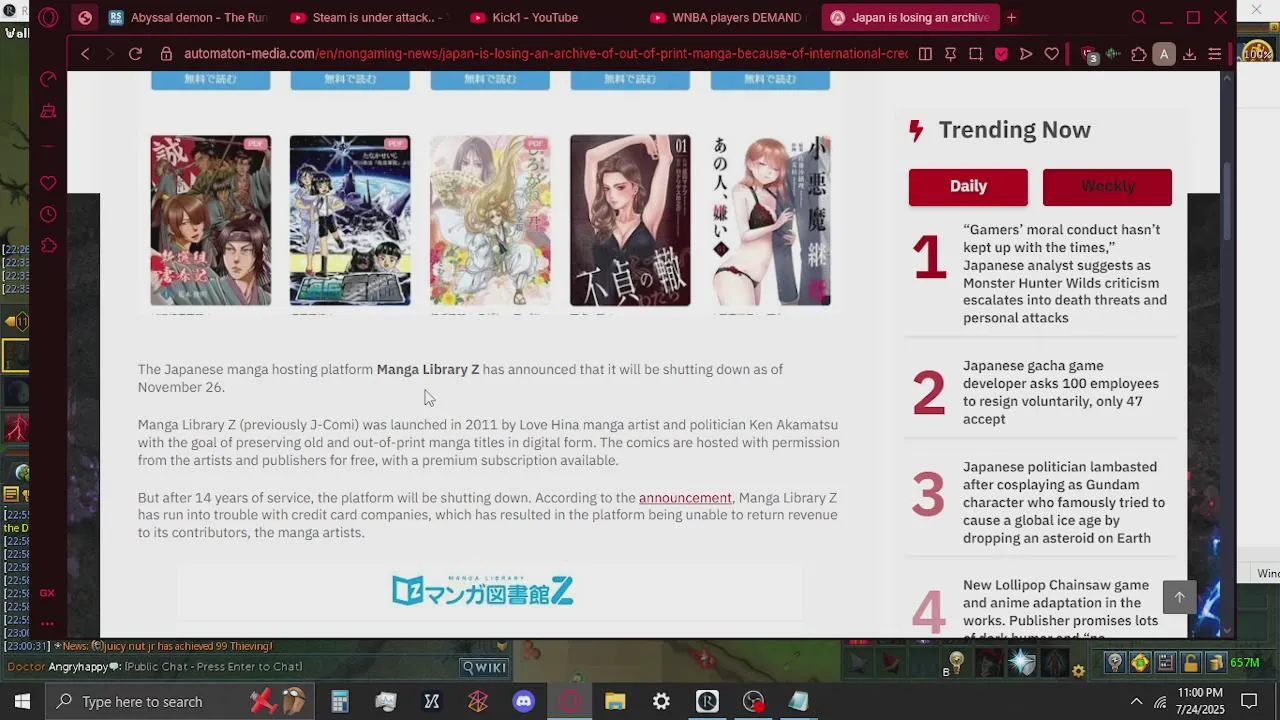The image size is (1280, 720).
Task: Open the RuneScape Wiki lookup button
Action: (484, 667)
